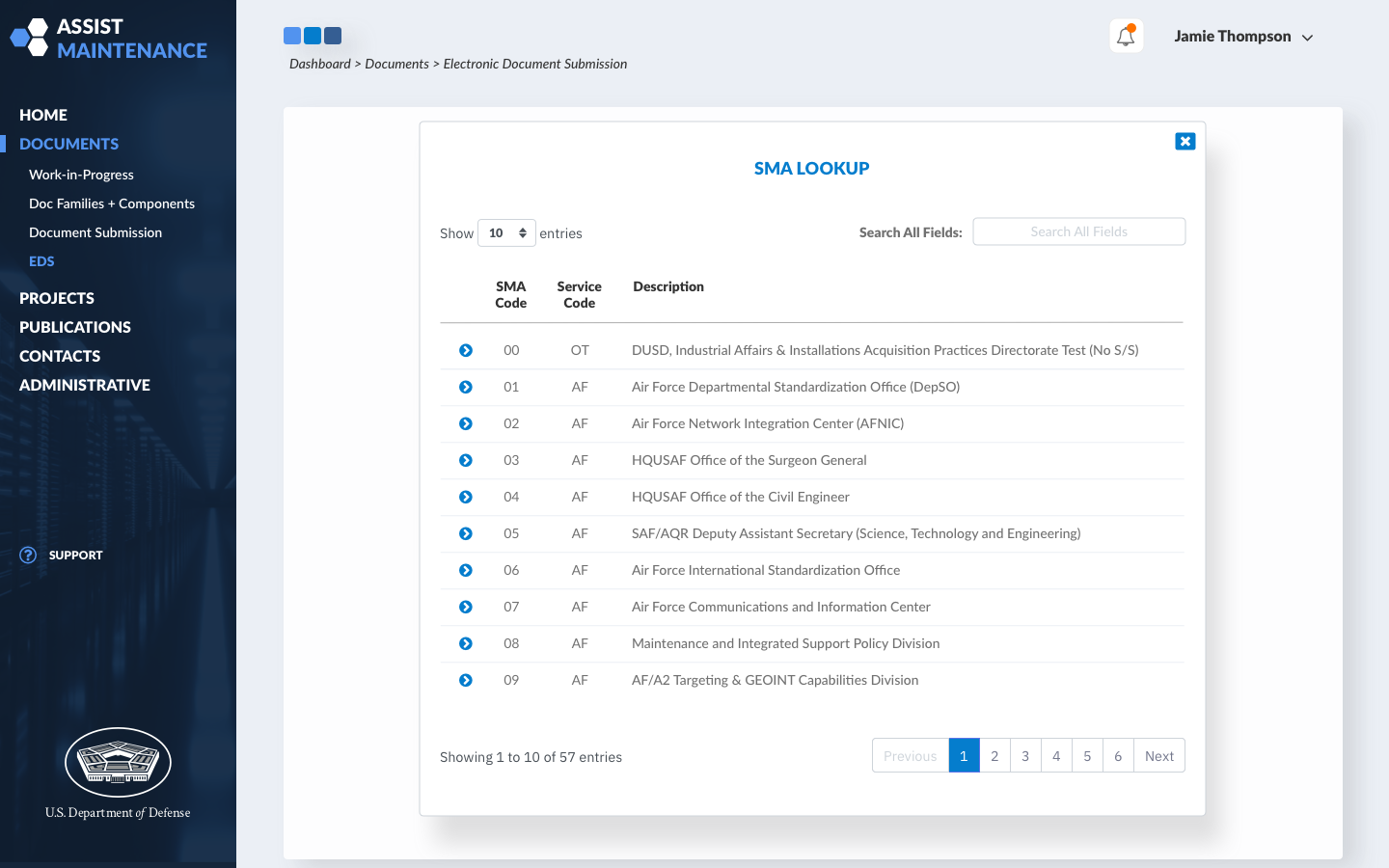Open DOCUMENTS sidebar section

[x=69, y=144]
